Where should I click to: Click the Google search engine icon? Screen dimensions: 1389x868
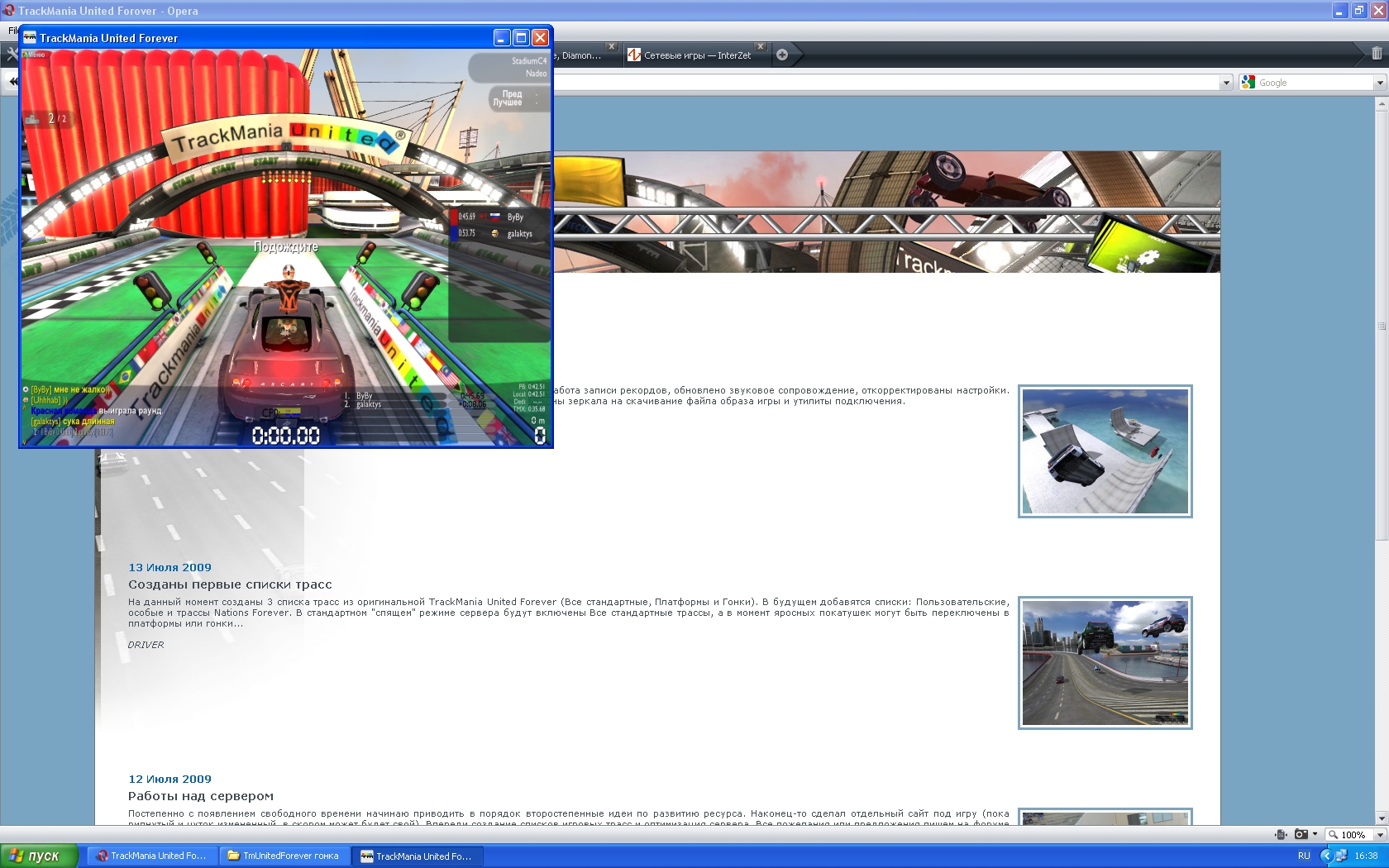coord(1248,83)
